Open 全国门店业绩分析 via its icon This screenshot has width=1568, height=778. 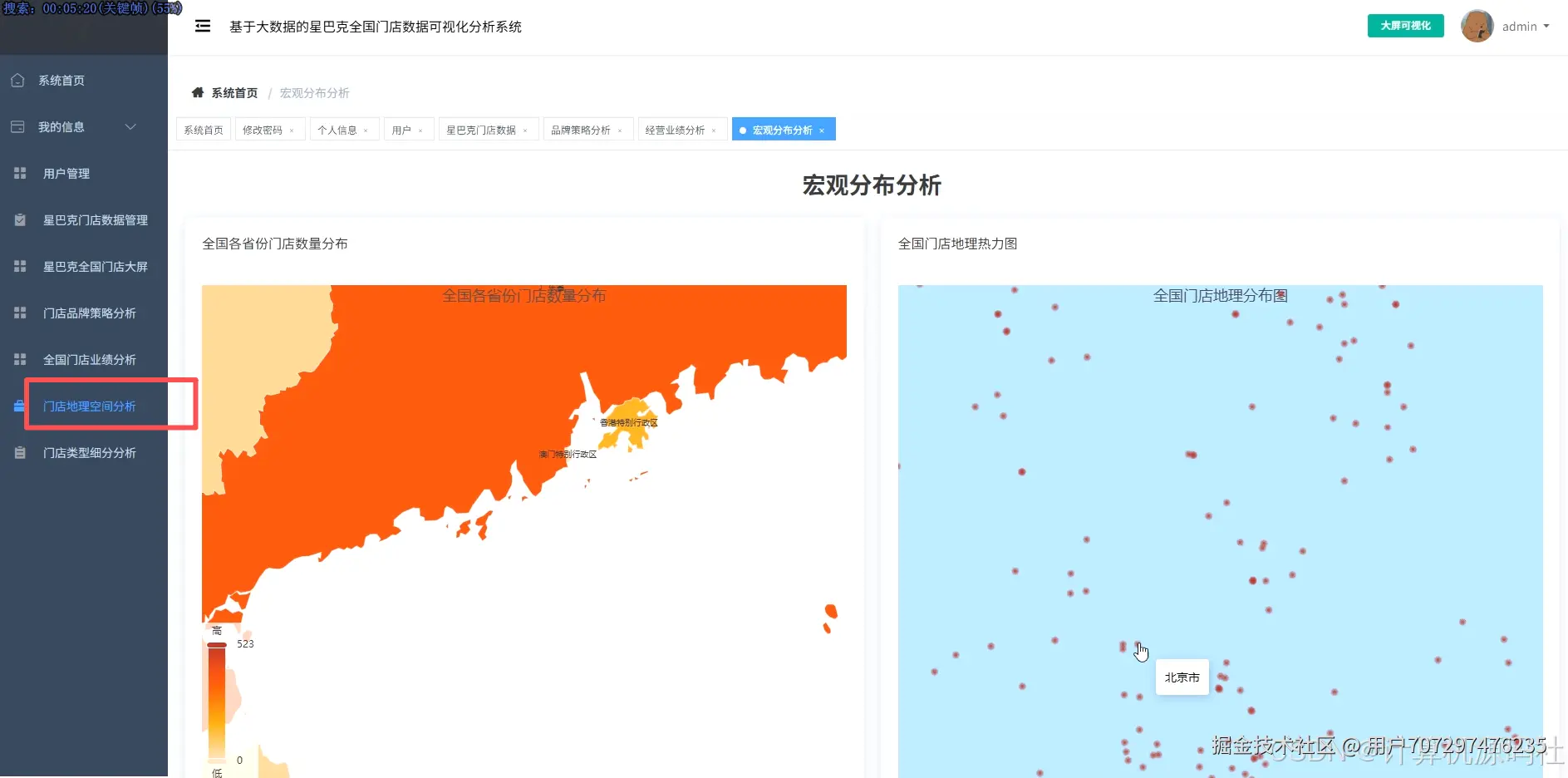point(18,359)
